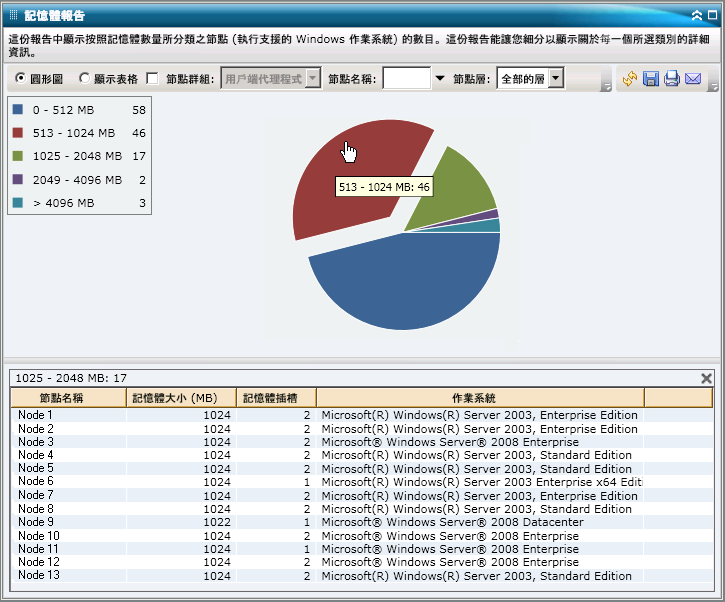Sort by 節點名稱 column header
Viewport: 725px width, 602px height.
pos(68,398)
